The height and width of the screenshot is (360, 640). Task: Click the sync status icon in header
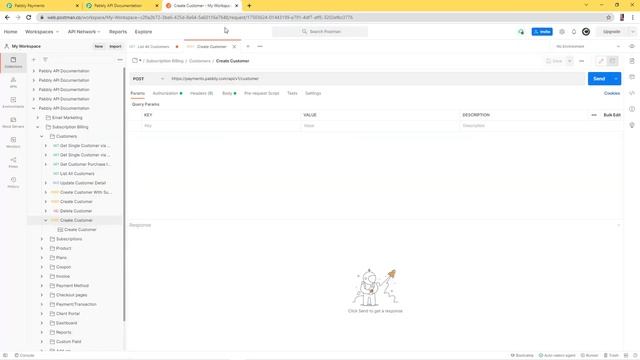521,32
